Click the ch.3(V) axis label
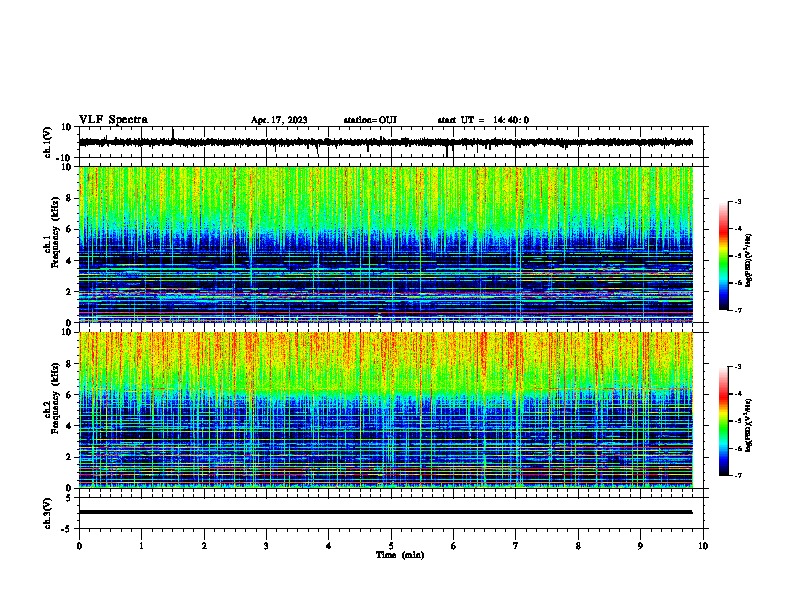 (48, 513)
